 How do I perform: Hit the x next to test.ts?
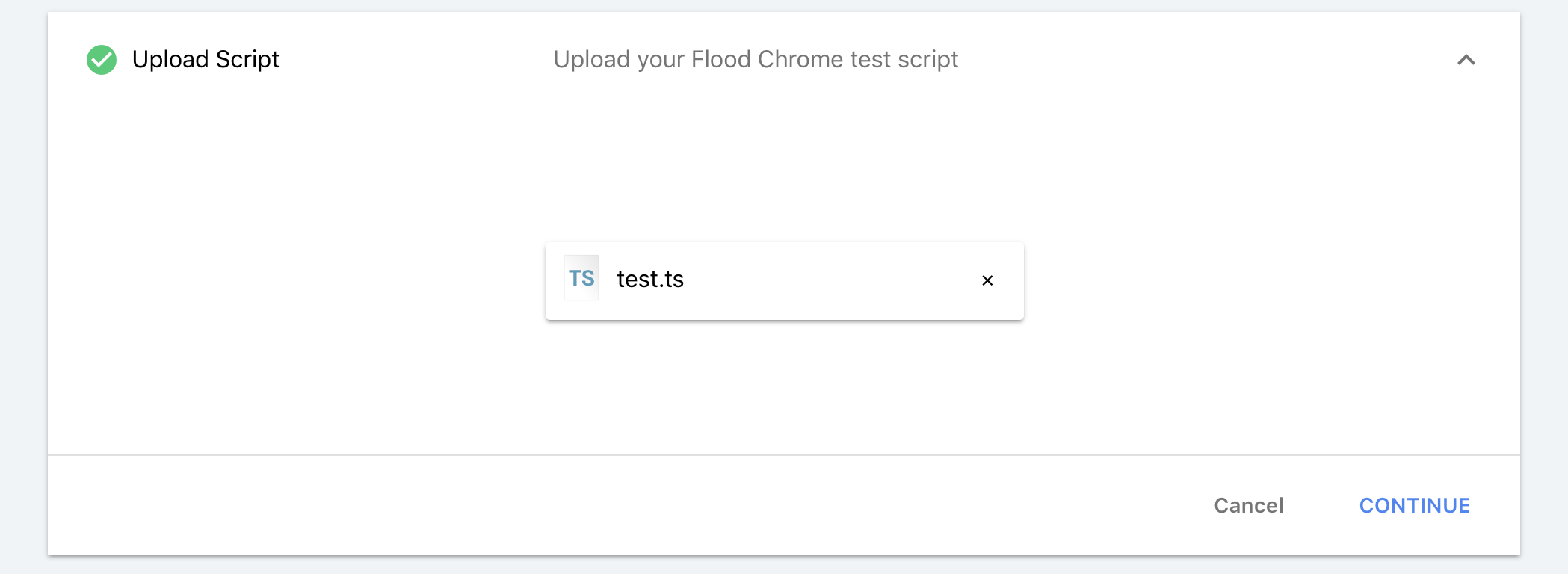click(x=987, y=280)
